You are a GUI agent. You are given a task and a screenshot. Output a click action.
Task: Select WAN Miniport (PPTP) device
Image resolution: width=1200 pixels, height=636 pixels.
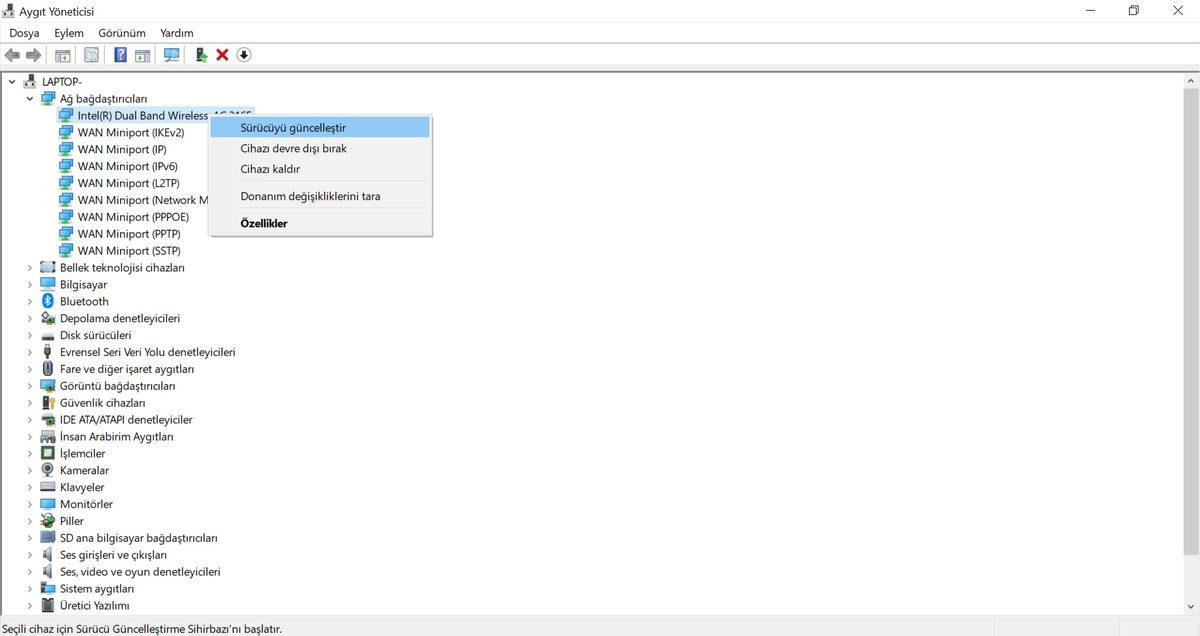click(x=128, y=233)
